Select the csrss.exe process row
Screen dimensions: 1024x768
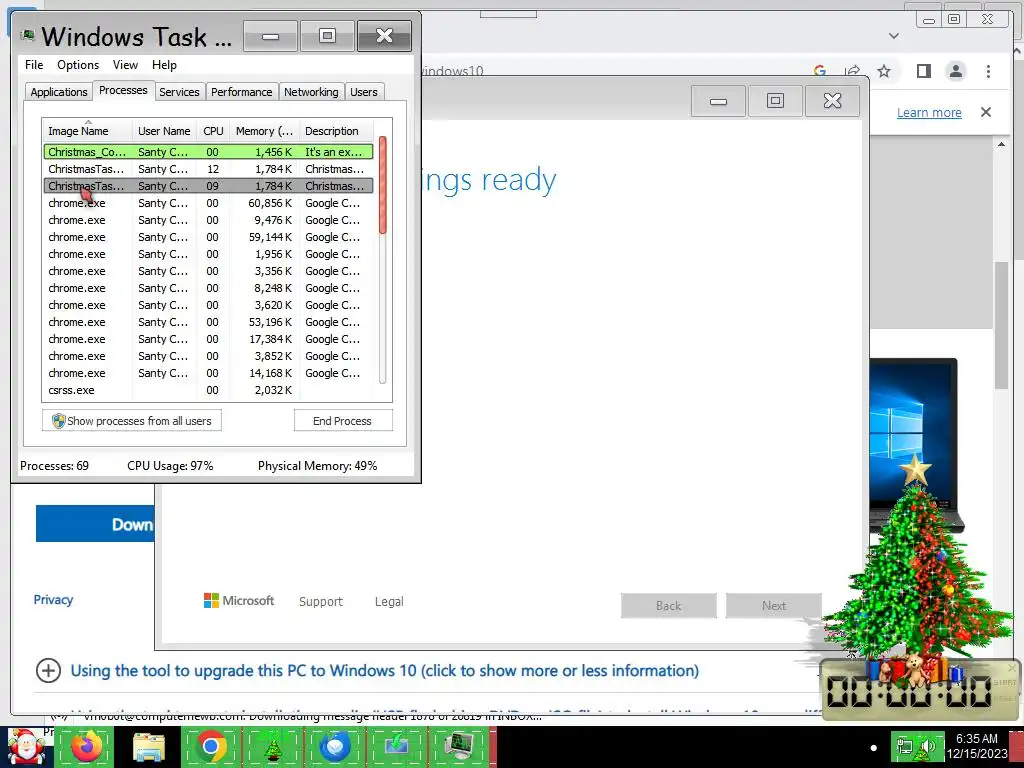pyautogui.click(x=208, y=389)
